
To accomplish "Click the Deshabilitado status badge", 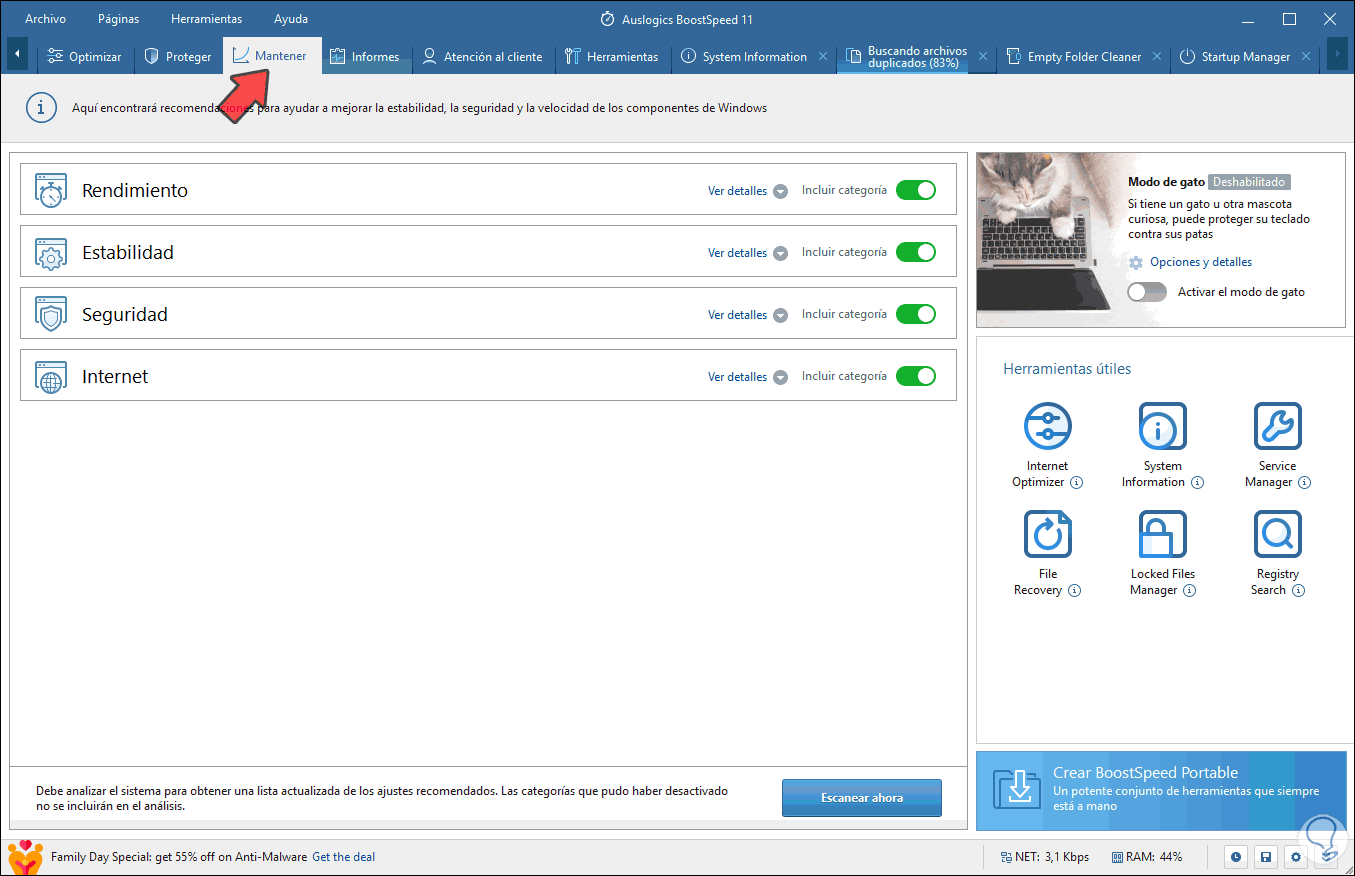I will (1249, 182).
